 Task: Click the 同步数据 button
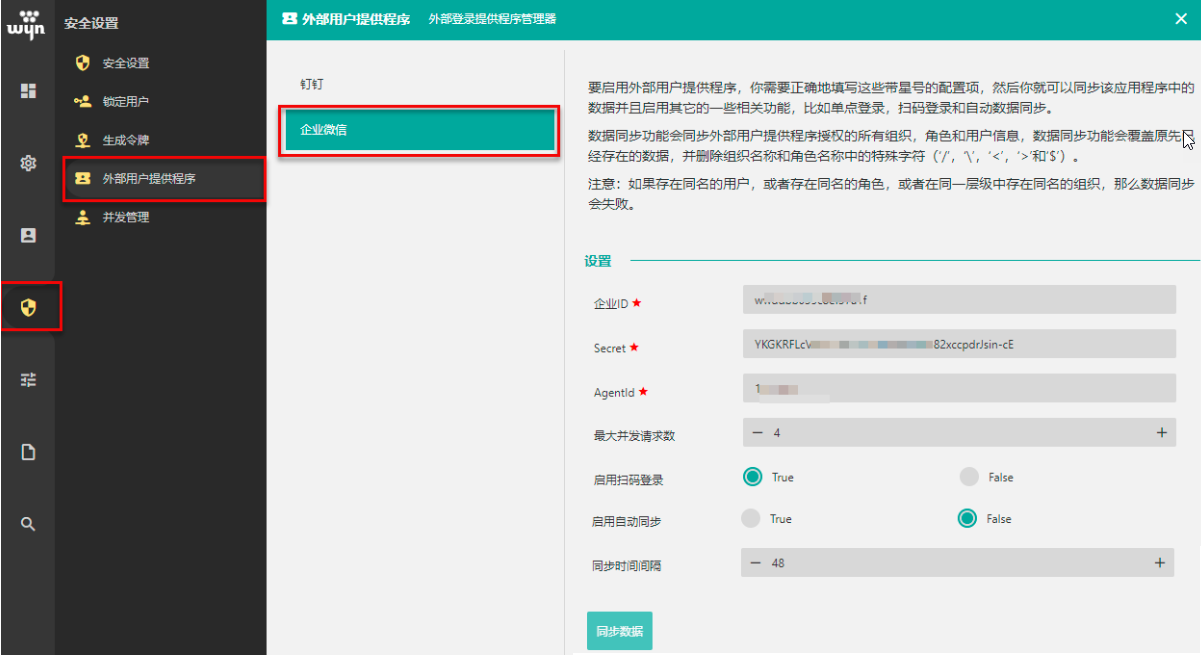point(619,631)
